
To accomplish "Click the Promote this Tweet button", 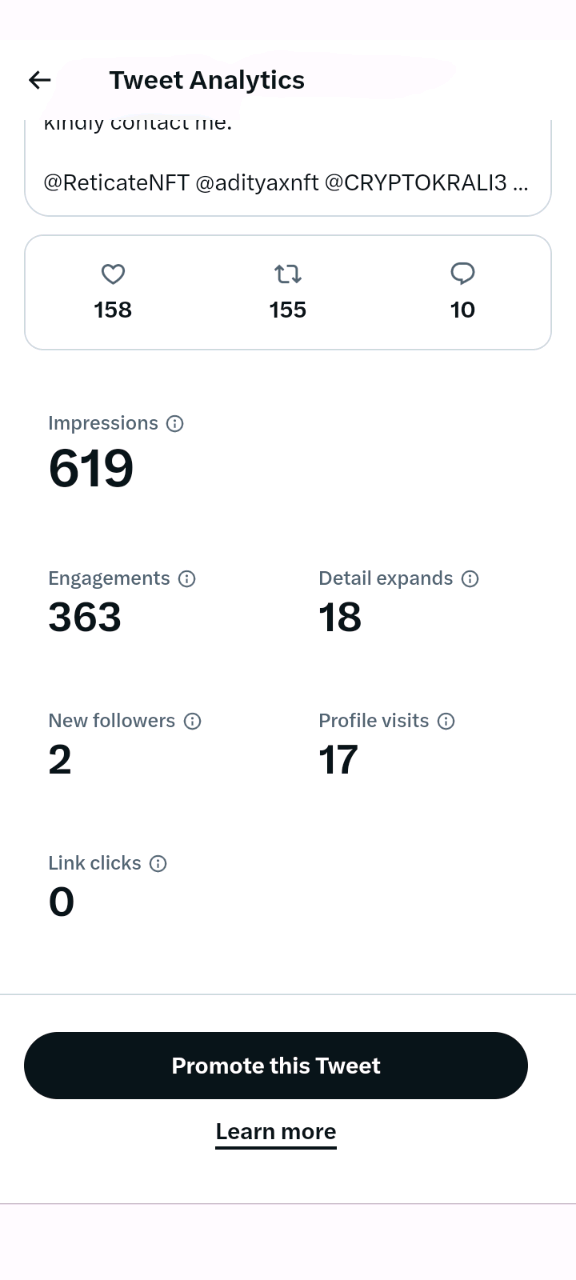I will coord(276,1066).
